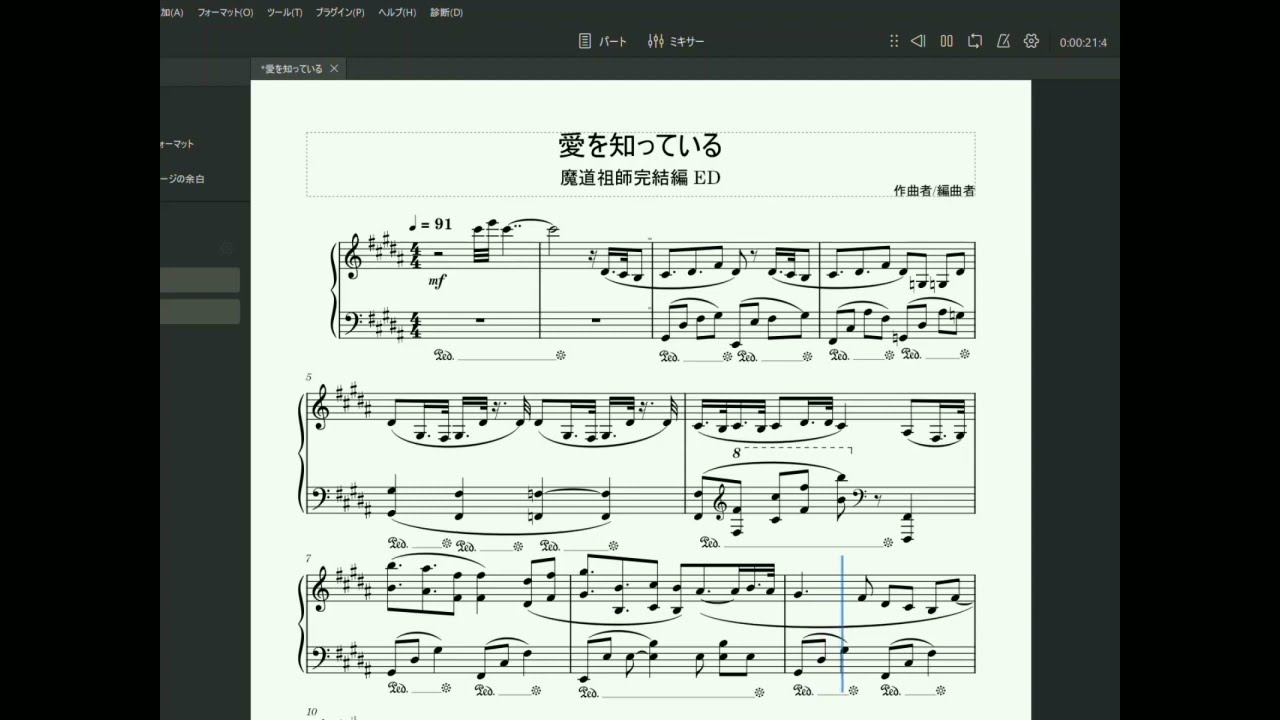Image resolution: width=1280 pixels, height=720 pixels.
Task: Open playback settings with the gear icon
Action: (x=1030, y=41)
